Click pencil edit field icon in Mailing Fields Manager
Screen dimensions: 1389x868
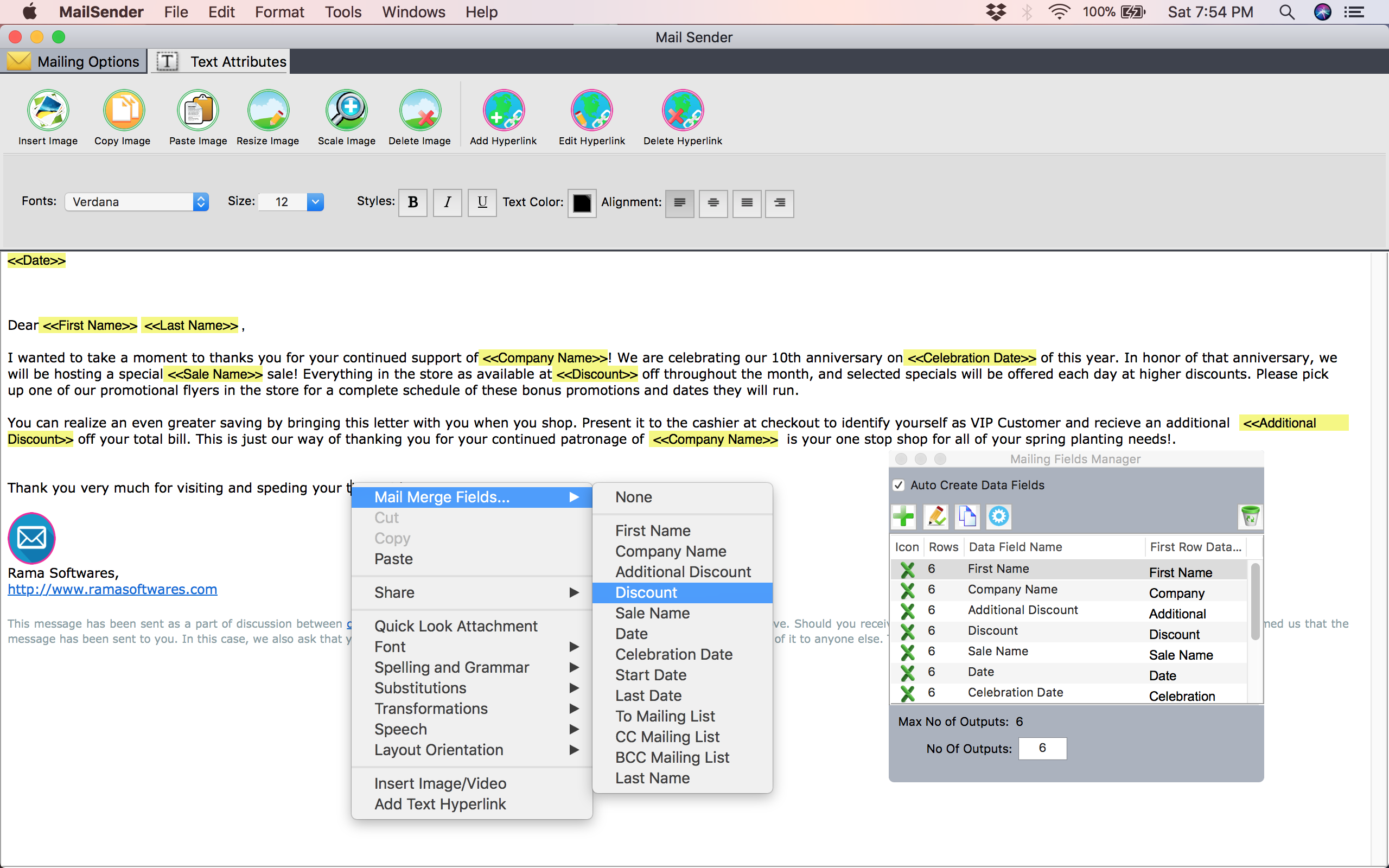935,516
